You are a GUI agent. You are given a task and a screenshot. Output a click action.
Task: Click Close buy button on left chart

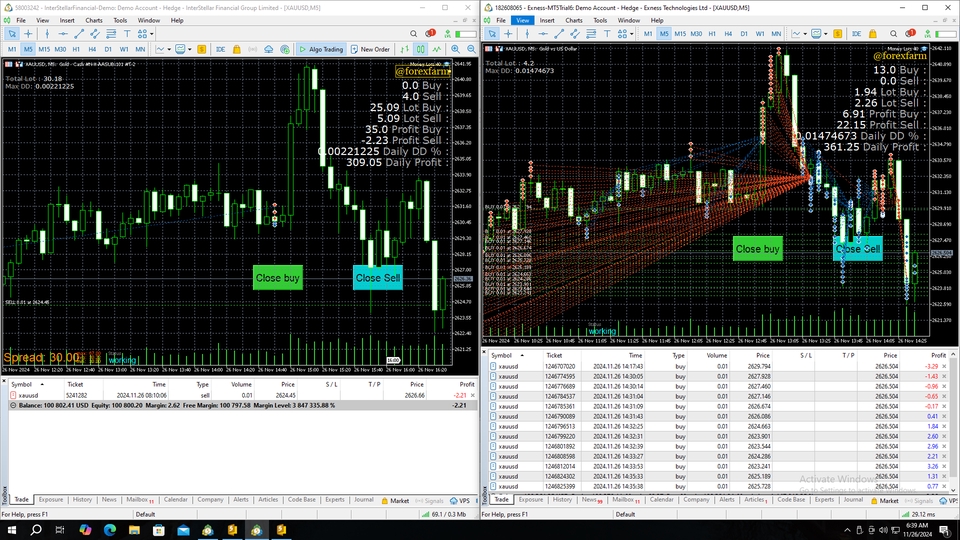pos(277,278)
